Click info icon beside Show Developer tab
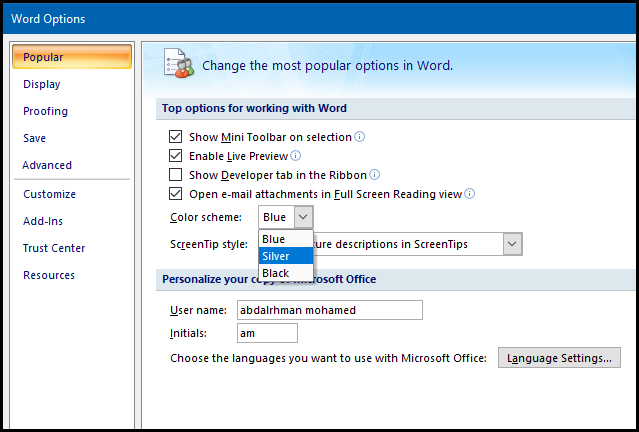 [374, 175]
